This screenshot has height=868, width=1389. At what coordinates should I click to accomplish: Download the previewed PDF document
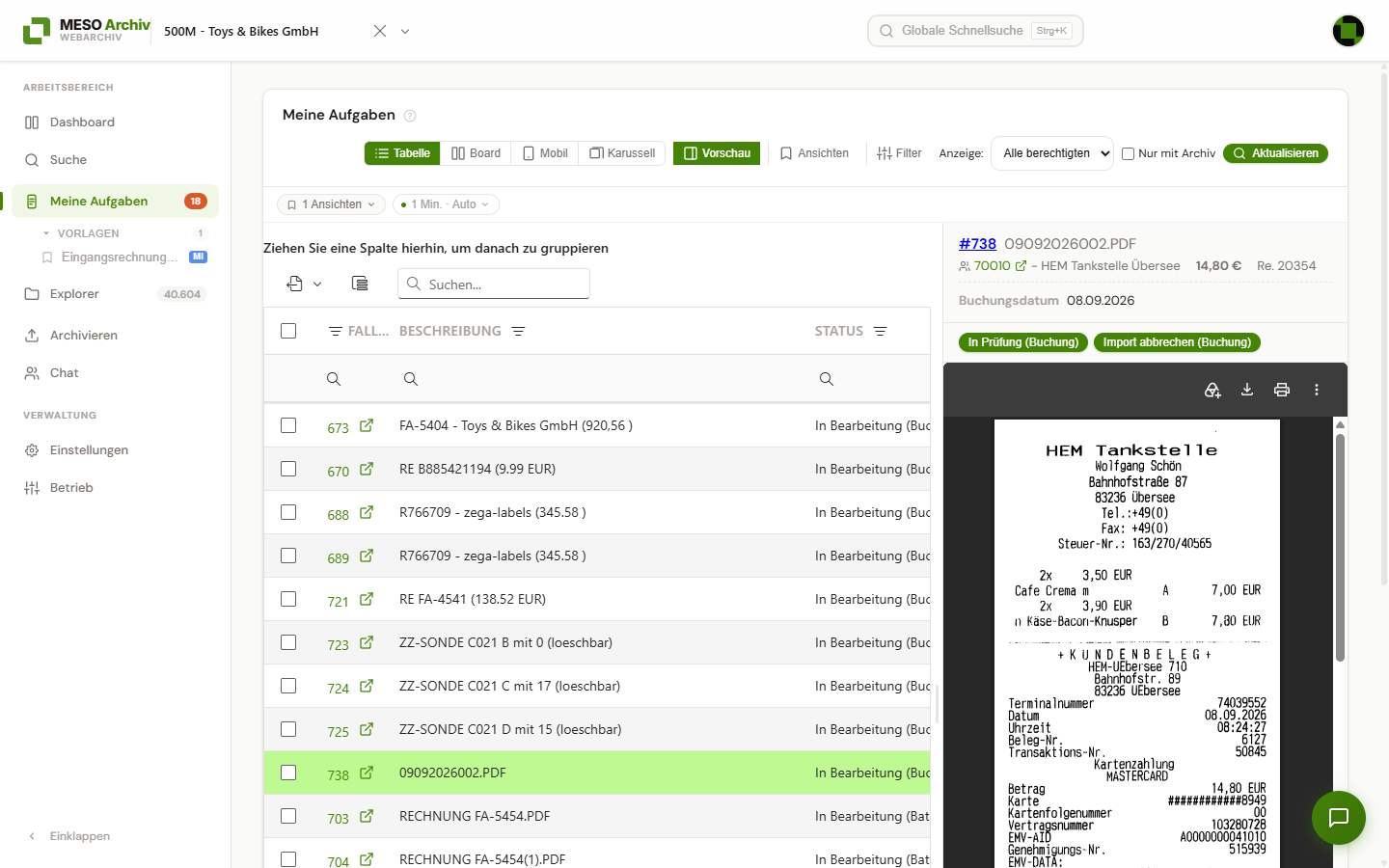click(x=1247, y=390)
